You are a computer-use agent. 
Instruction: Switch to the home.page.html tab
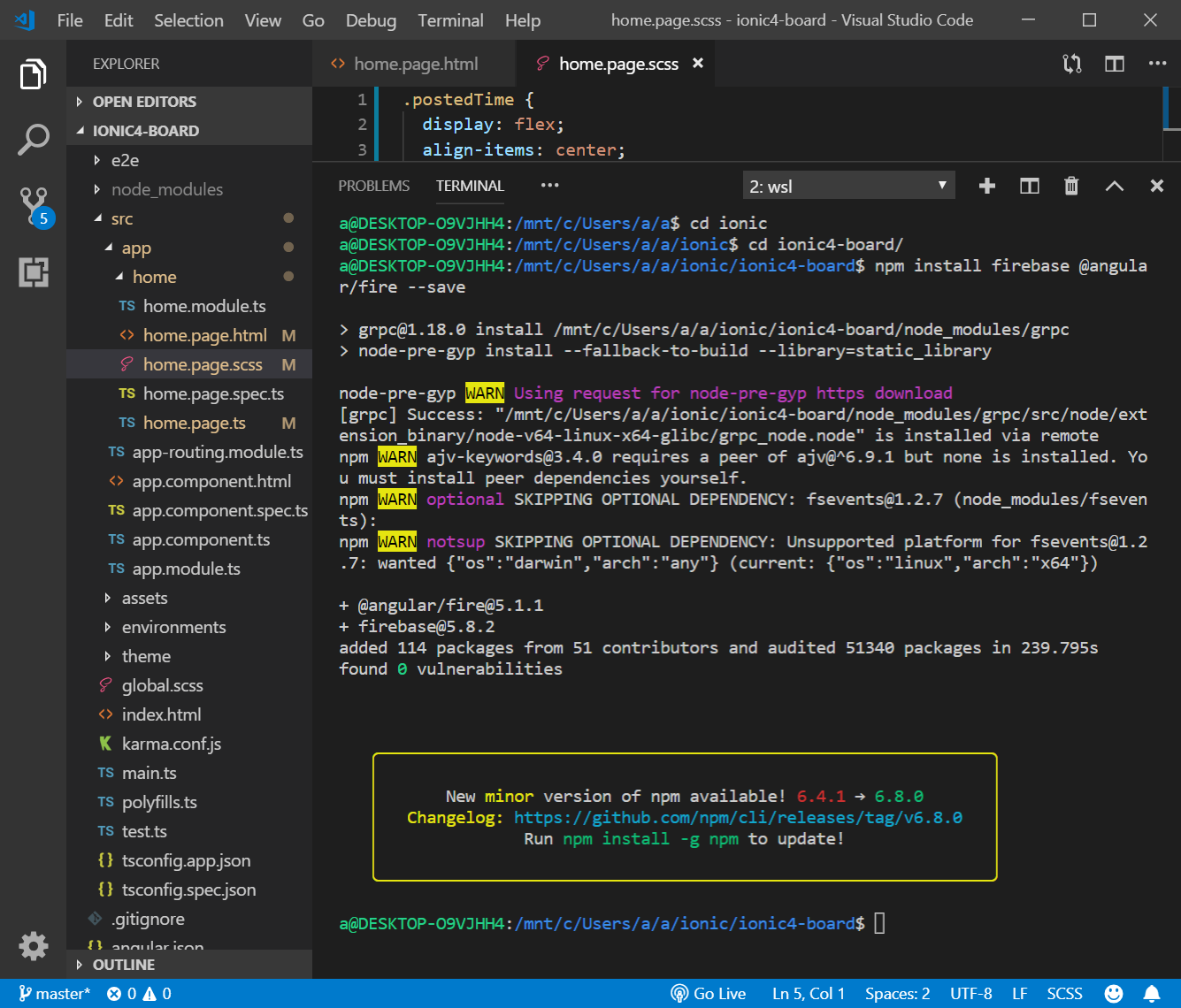click(415, 64)
